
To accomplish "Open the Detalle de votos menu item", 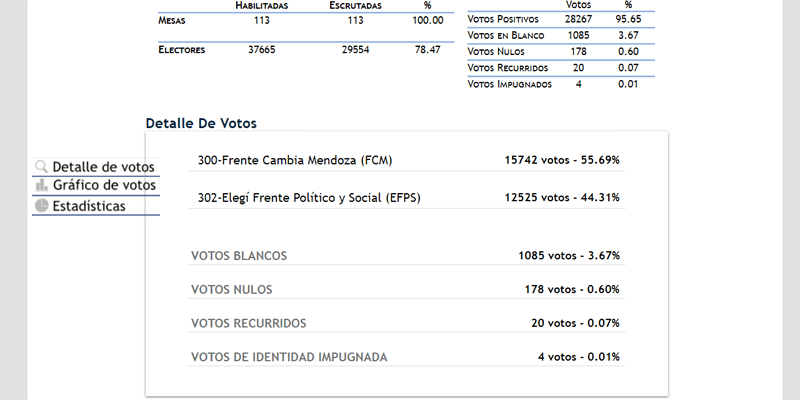I will coord(96,167).
